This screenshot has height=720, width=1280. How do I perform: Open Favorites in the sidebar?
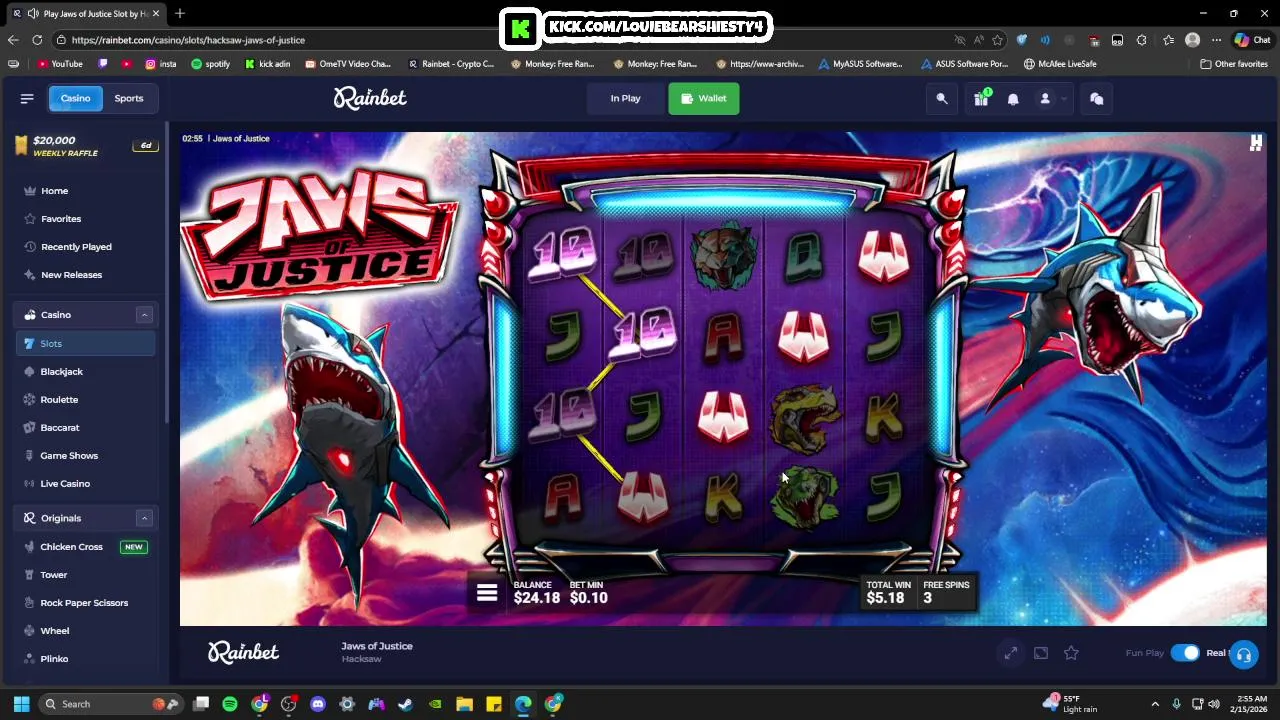coord(85,219)
